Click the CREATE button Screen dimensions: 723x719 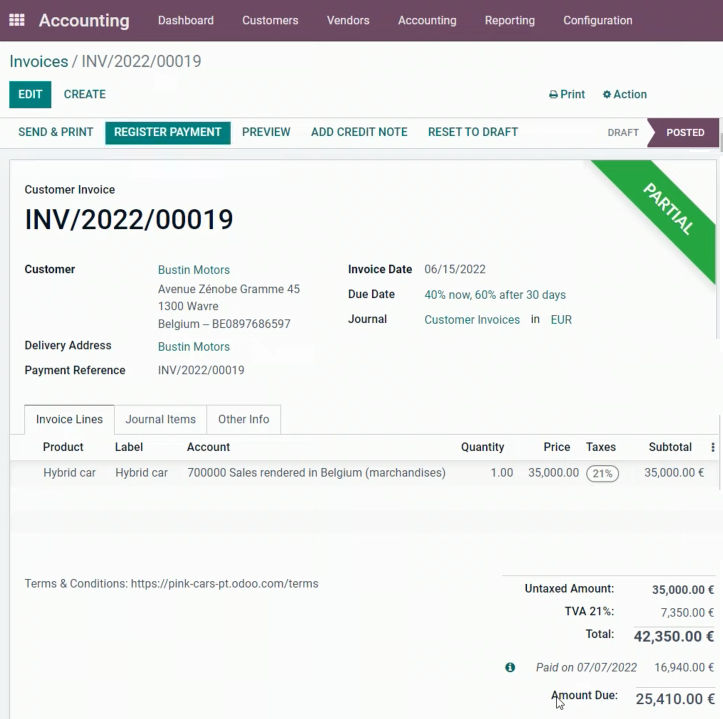[85, 95]
